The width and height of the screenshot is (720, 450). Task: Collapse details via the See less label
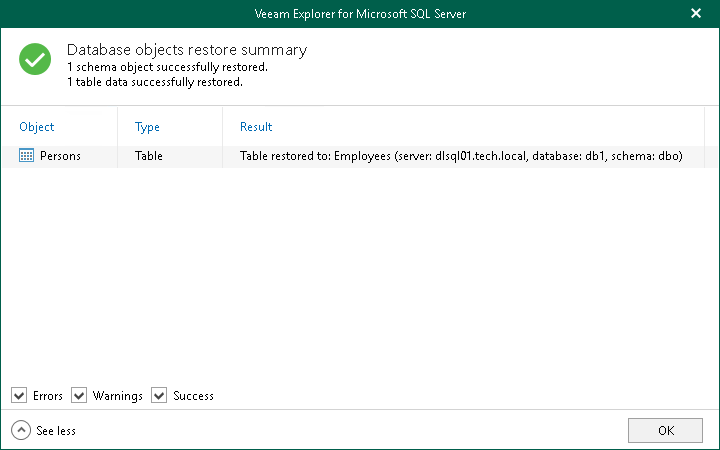point(56,431)
